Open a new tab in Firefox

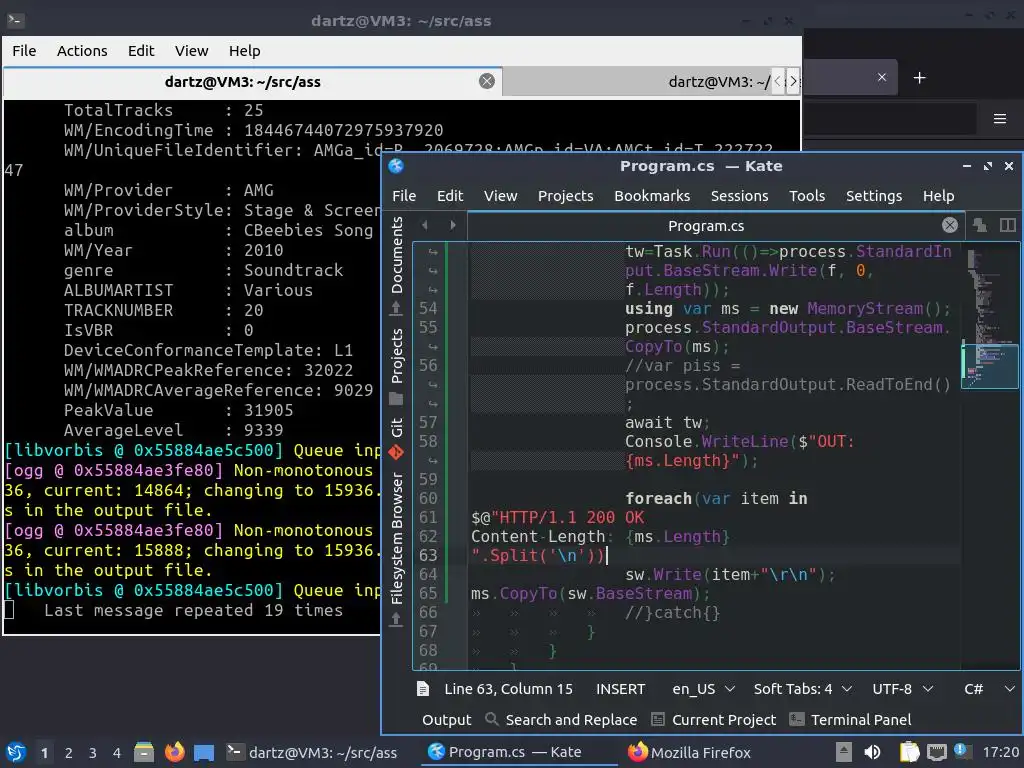click(x=920, y=78)
